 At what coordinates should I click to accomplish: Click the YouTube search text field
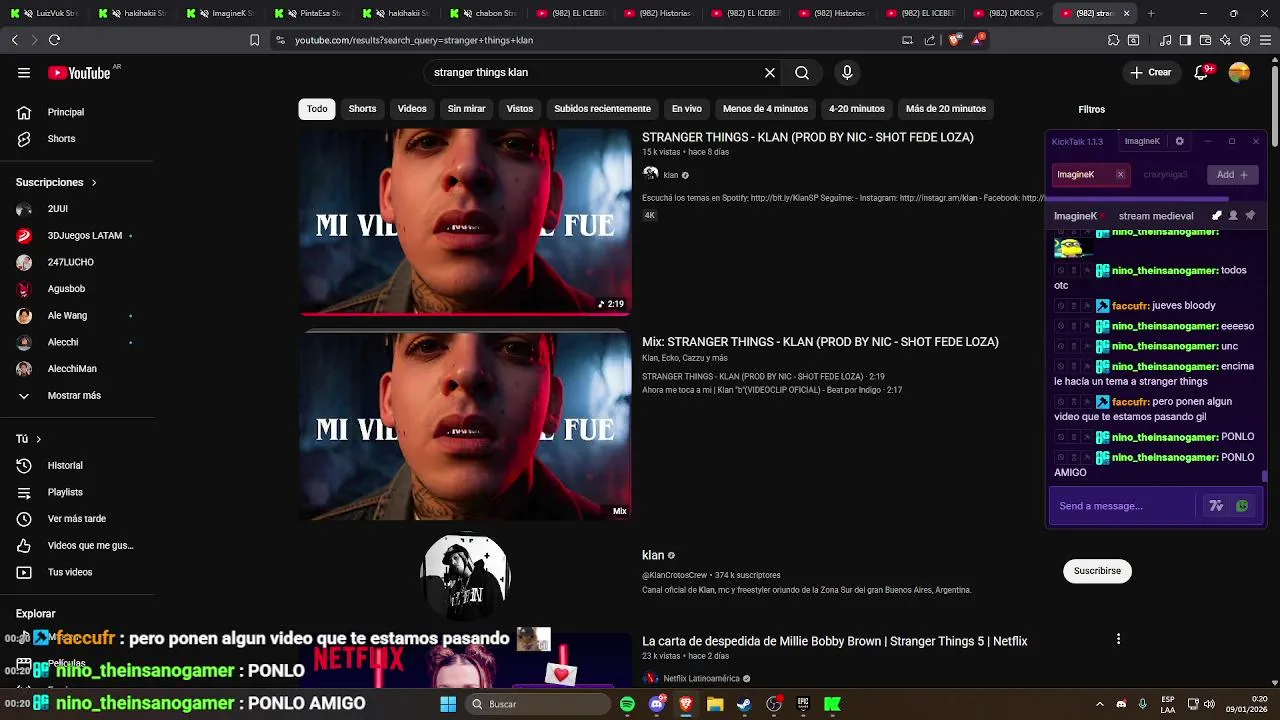[594, 72]
